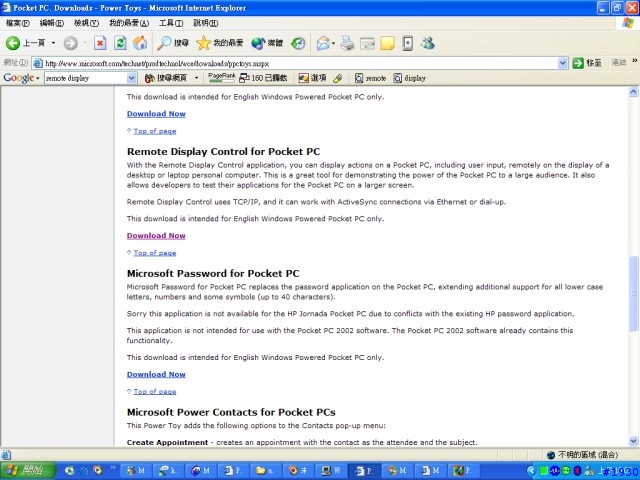Expand the address bar URL dropdown
Screen dimensions: 640x480
pos(562,63)
